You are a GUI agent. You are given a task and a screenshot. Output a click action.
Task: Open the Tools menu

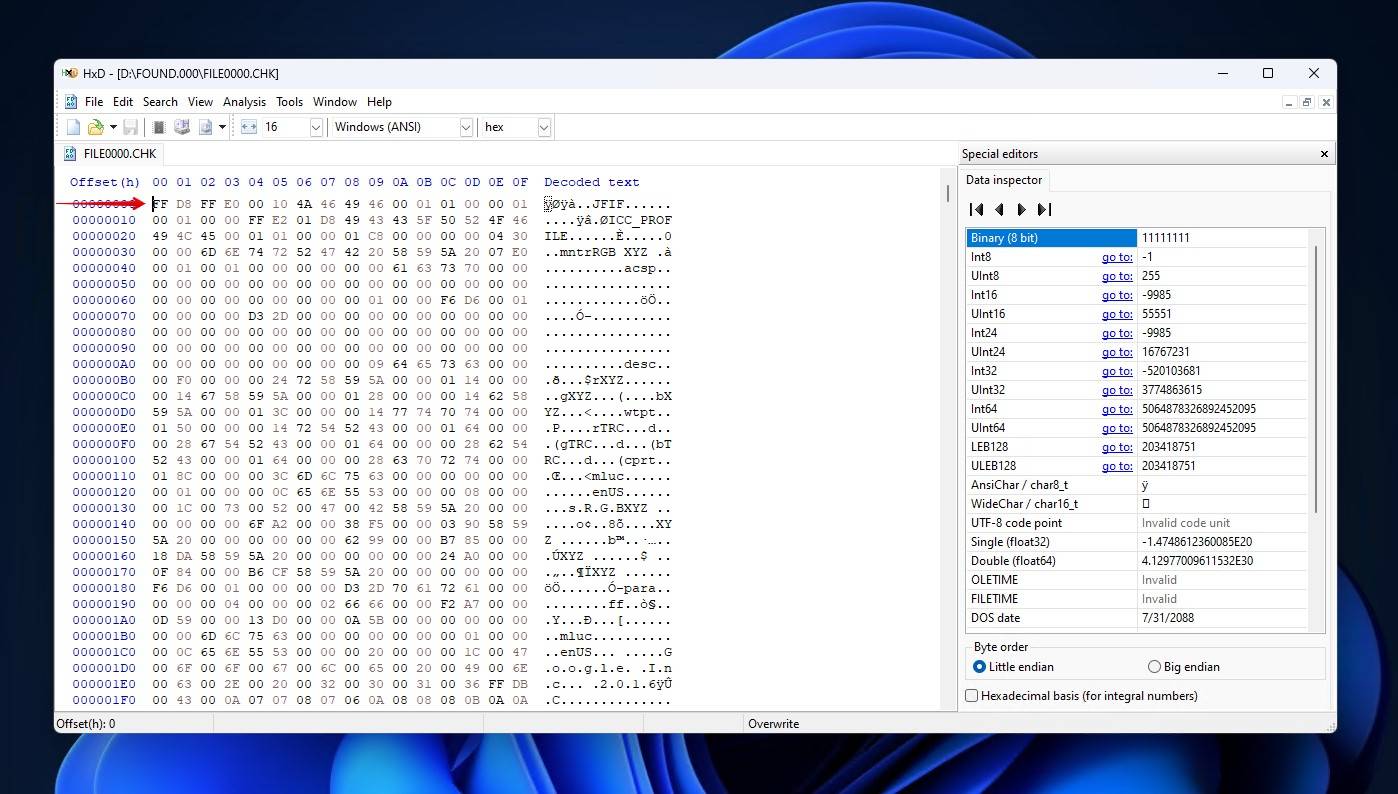[x=290, y=102]
